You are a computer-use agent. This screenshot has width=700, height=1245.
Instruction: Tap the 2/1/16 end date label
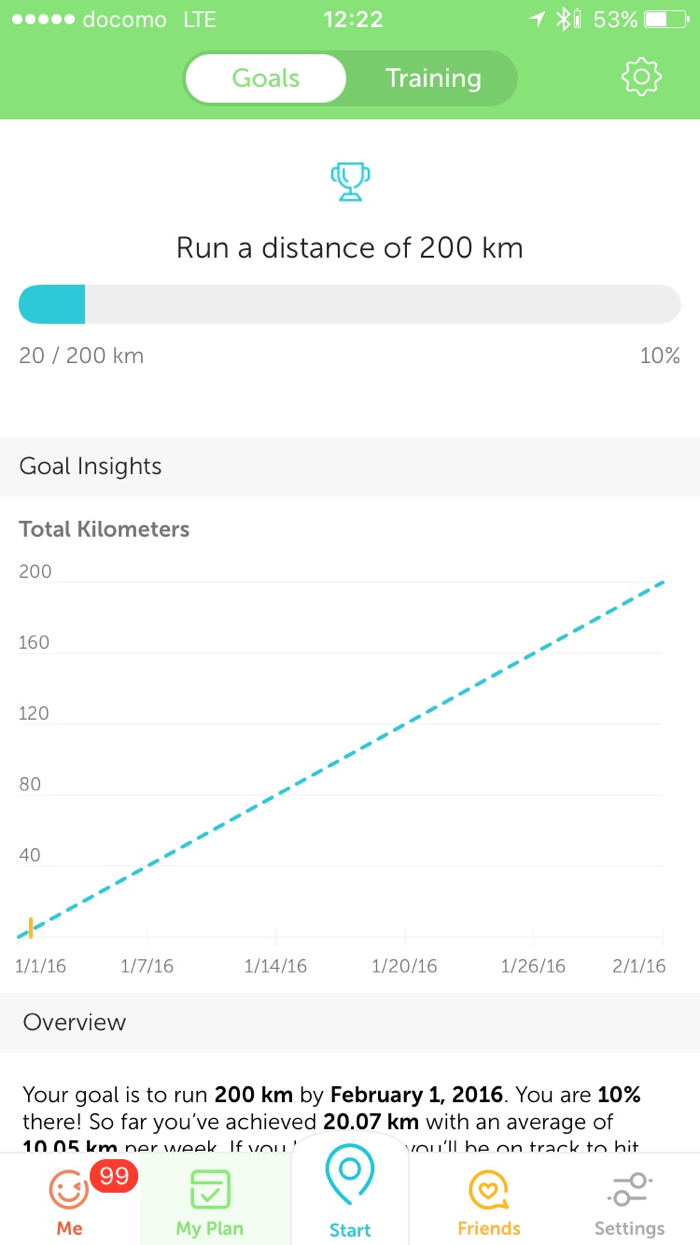coord(639,966)
